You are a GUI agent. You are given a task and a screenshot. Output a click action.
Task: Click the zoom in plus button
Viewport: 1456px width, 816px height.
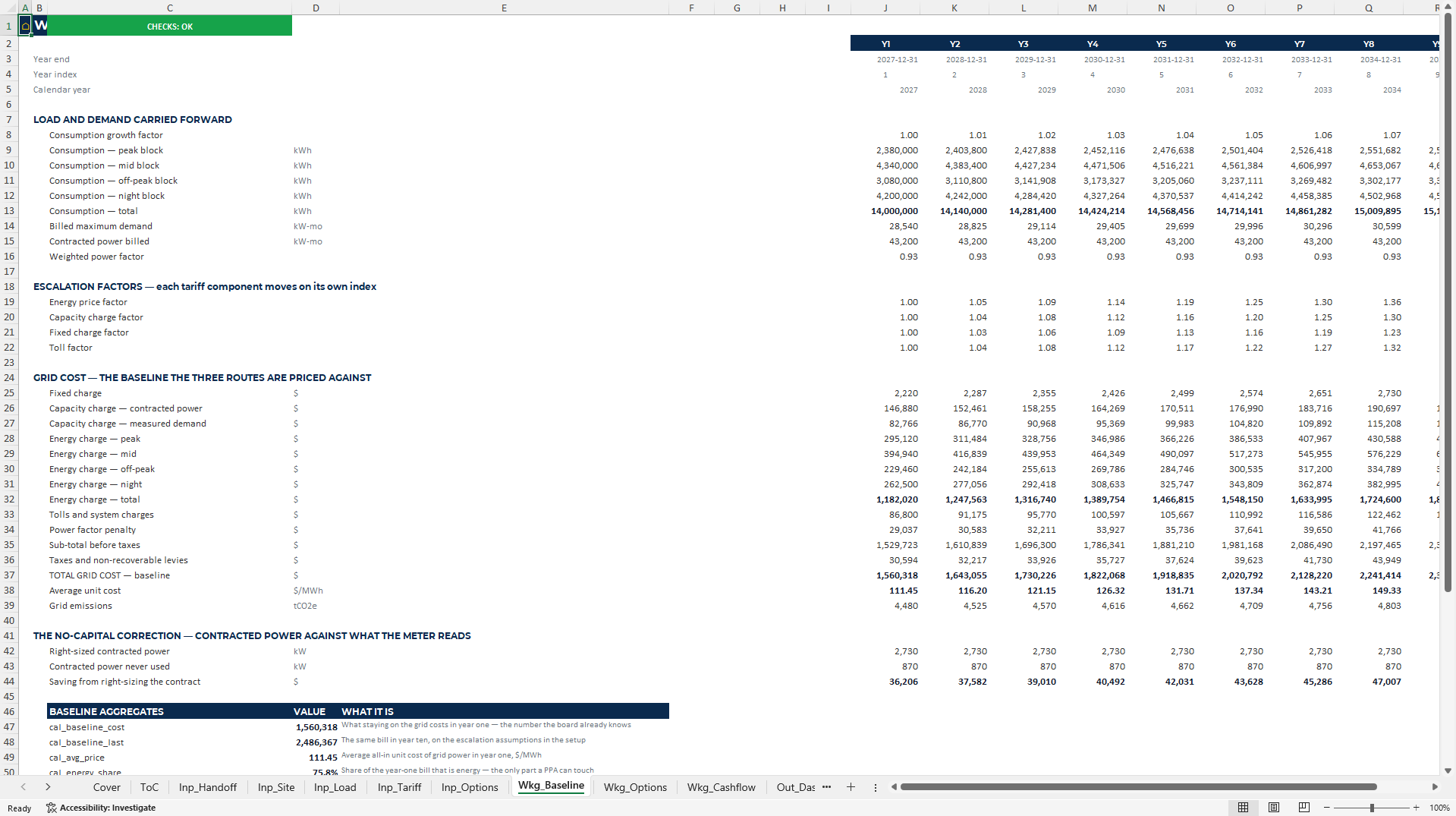pyautogui.click(x=1417, y=808)
